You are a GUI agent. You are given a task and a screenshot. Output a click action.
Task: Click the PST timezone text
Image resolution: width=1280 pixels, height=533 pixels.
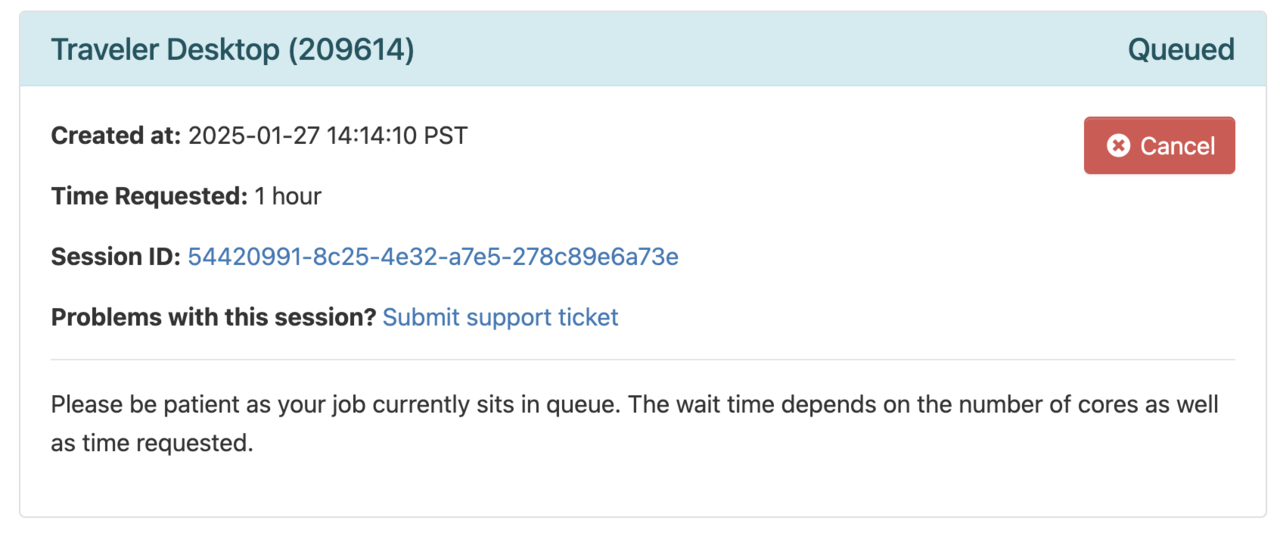tap(446, 135)
